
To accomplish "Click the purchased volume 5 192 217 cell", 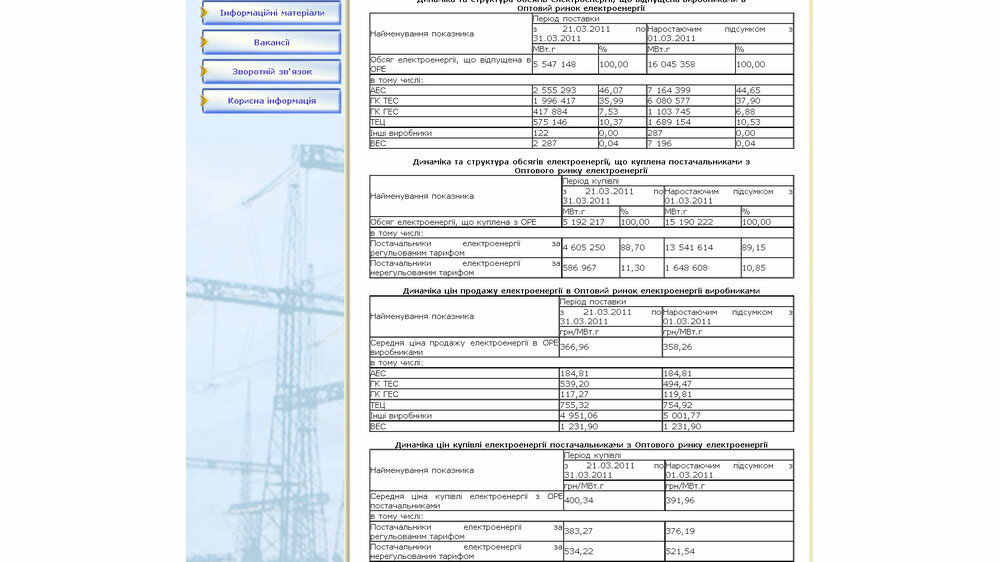I will click(x=591, y=222).
